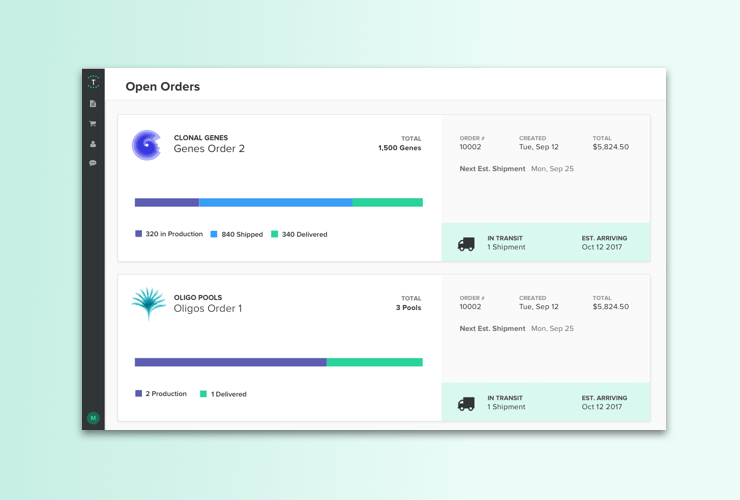
Task: Click the green M user avatar
Action: [93, 418]
